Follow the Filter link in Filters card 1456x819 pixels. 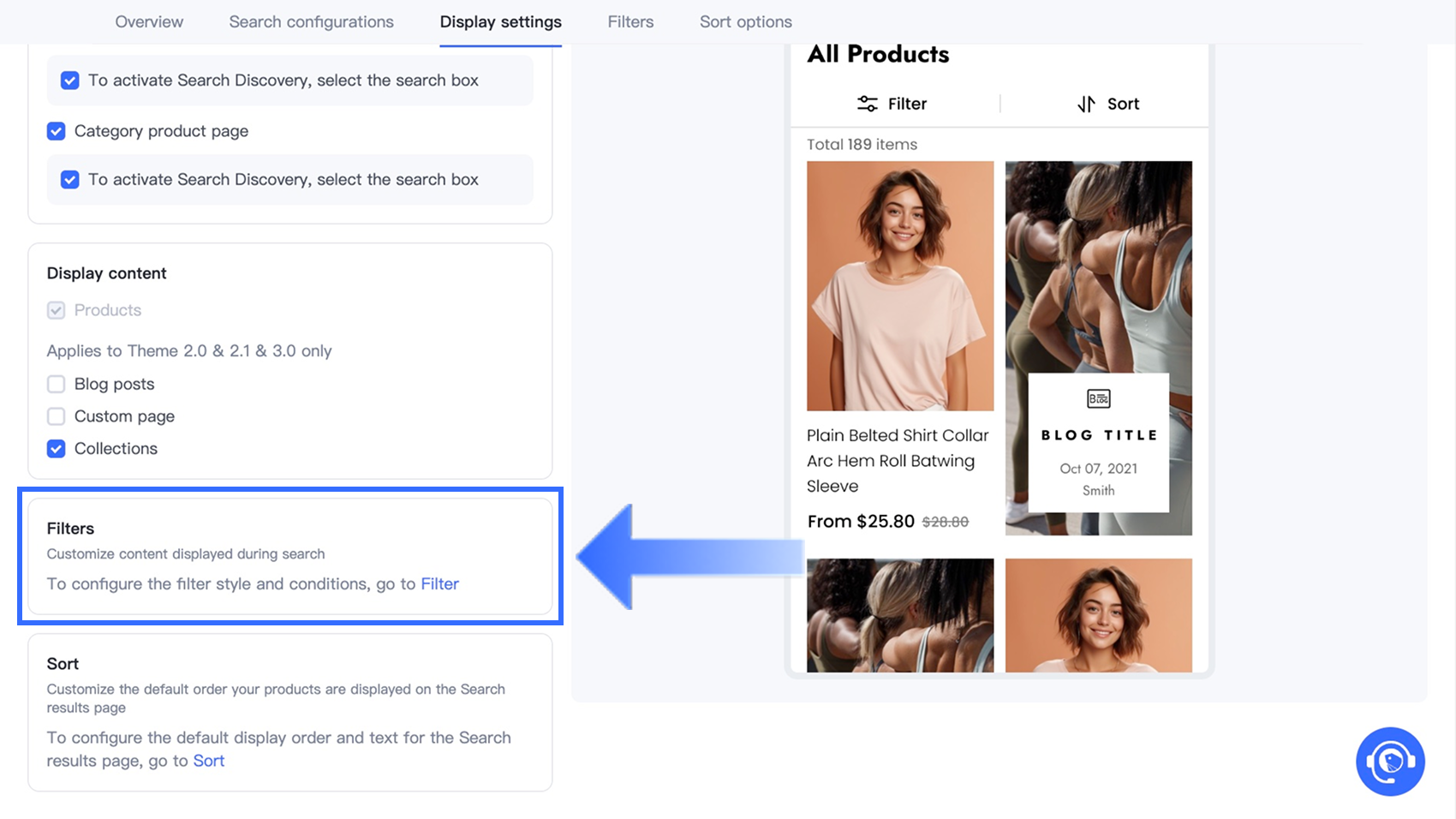[439, 583]
